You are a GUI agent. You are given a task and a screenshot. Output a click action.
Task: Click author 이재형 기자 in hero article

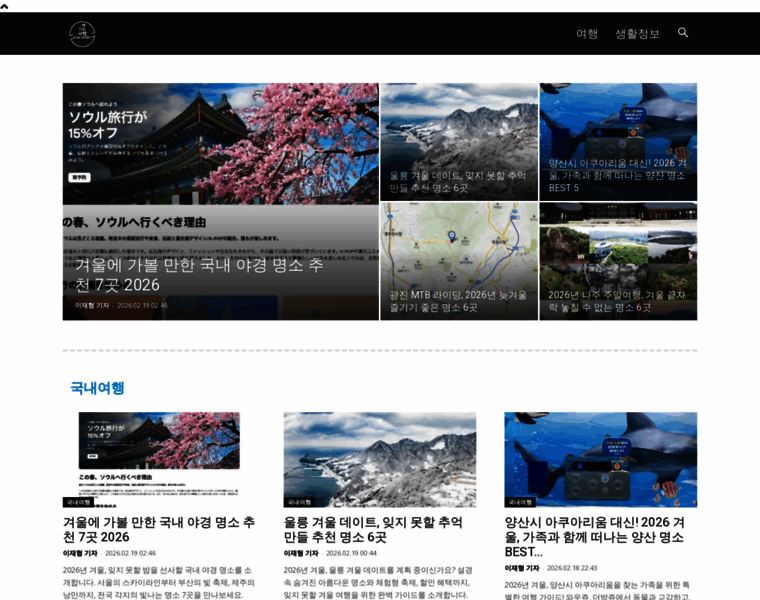tap(92, 305)
